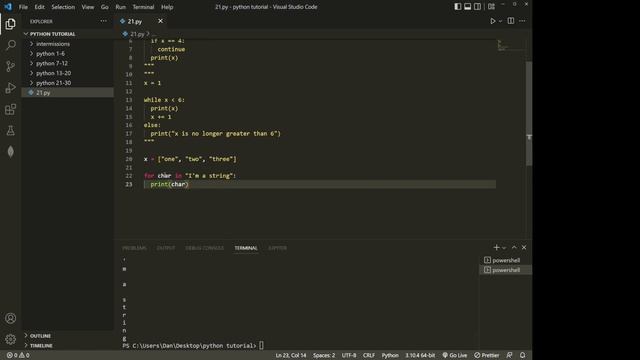Open the Extensions view

11,109
